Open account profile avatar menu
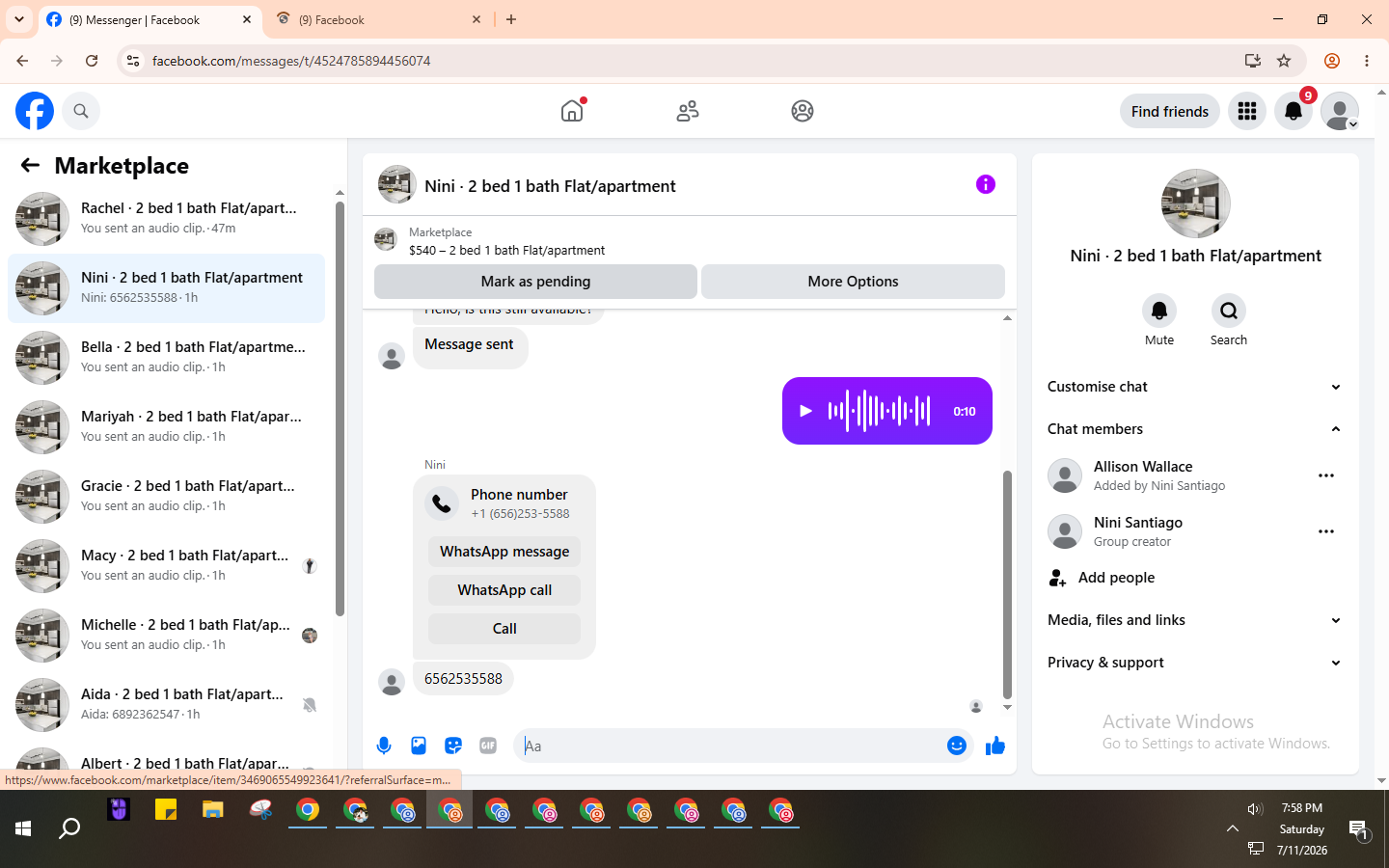Viewport: 1389px width, 868px height. (x=1340, y=111)
